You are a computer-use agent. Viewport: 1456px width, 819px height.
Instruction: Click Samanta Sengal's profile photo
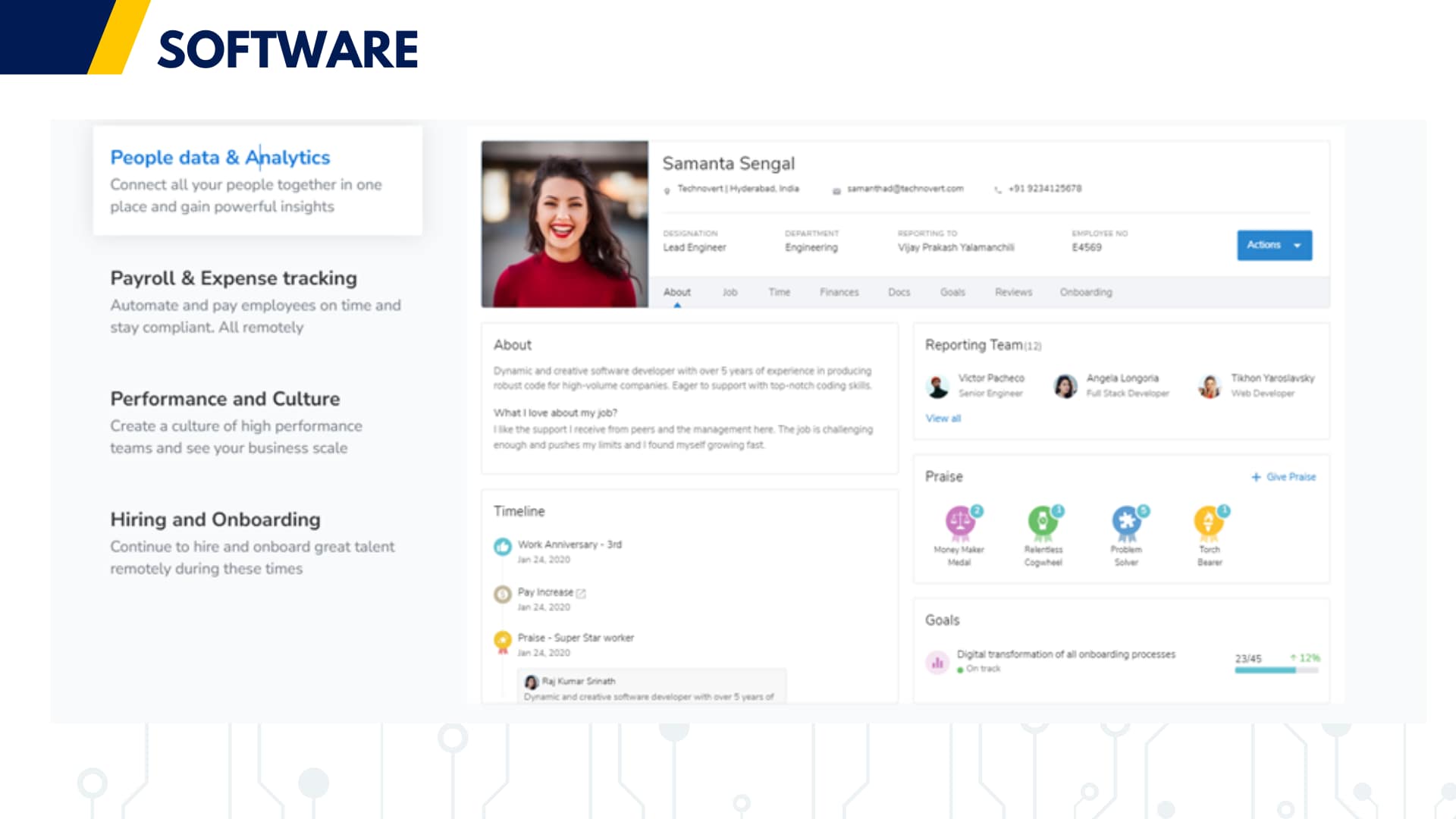click(564, 224)
